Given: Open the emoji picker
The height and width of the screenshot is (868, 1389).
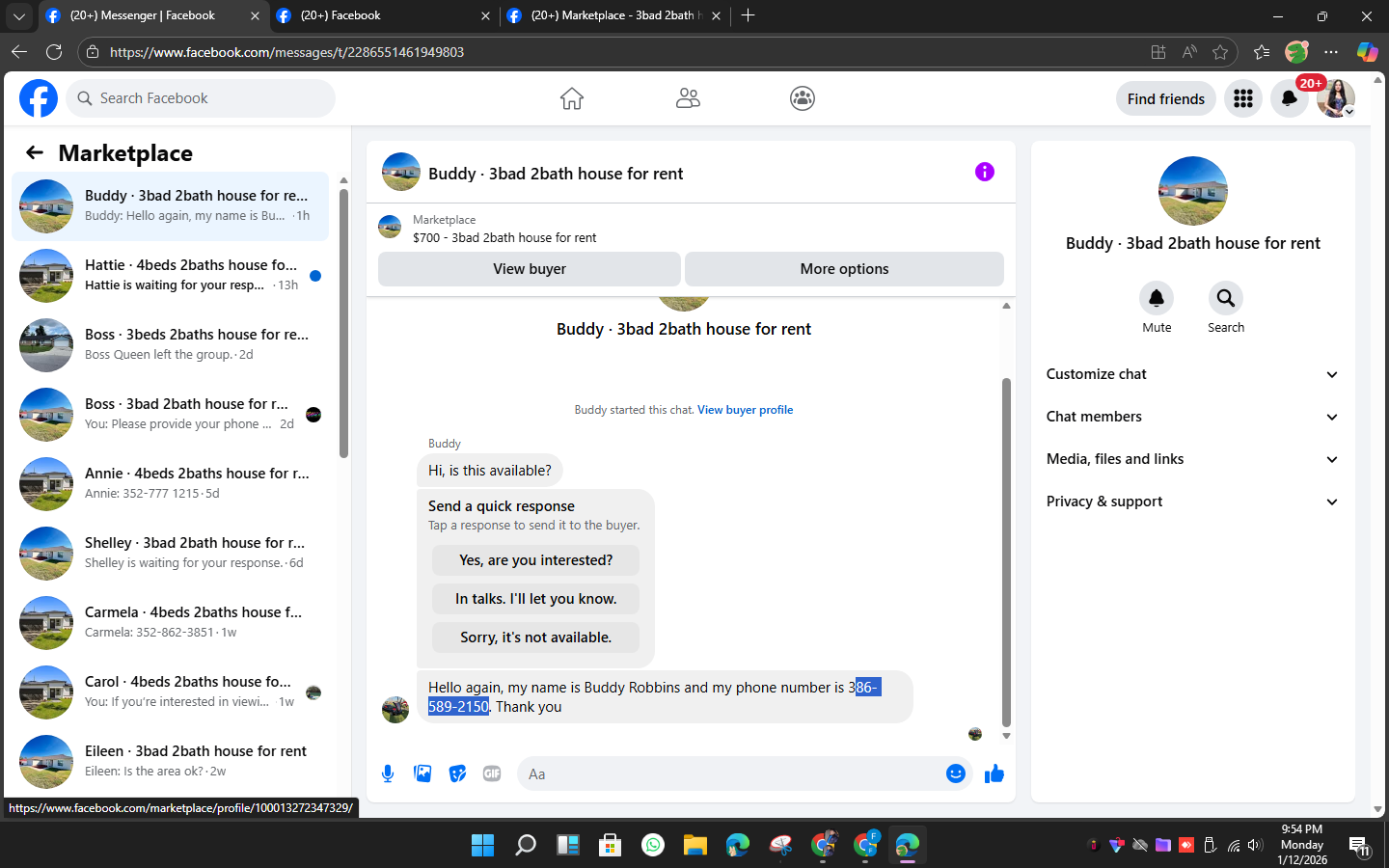Looking at the screenshot, I should pos(956,773).
